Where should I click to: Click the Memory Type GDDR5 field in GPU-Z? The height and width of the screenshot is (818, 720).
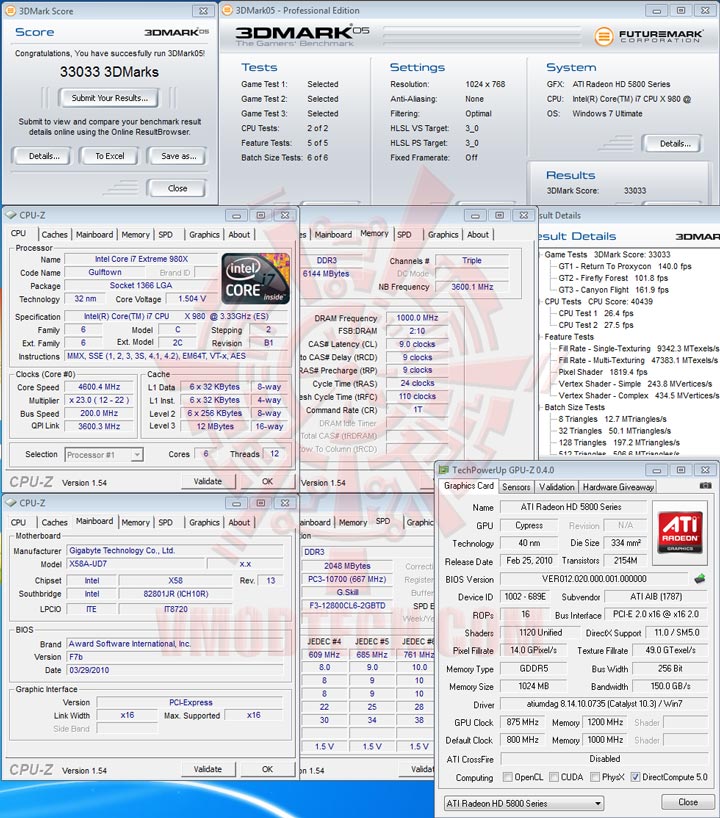point(533,669)
